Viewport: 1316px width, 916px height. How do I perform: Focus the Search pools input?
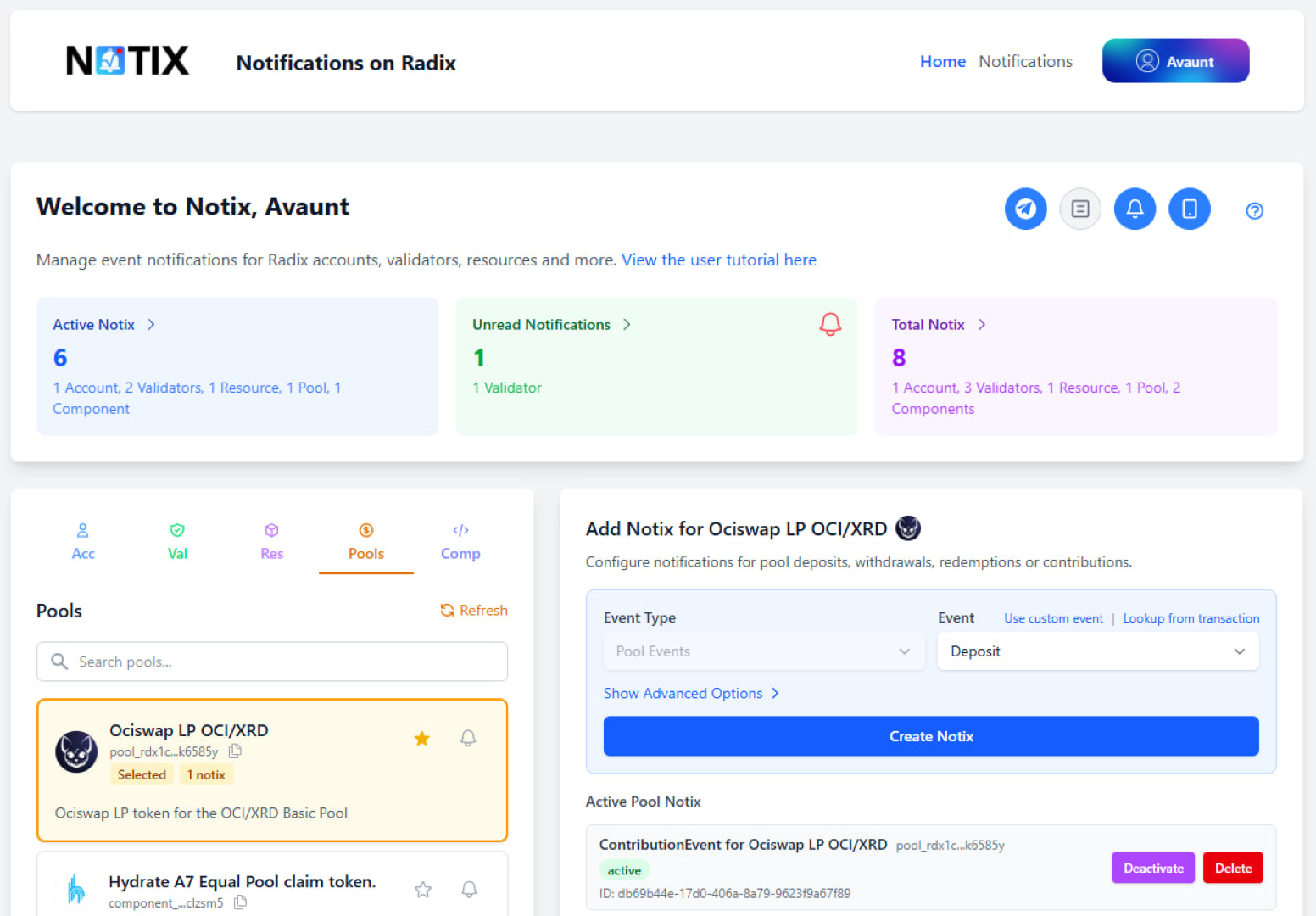(272, 662)
